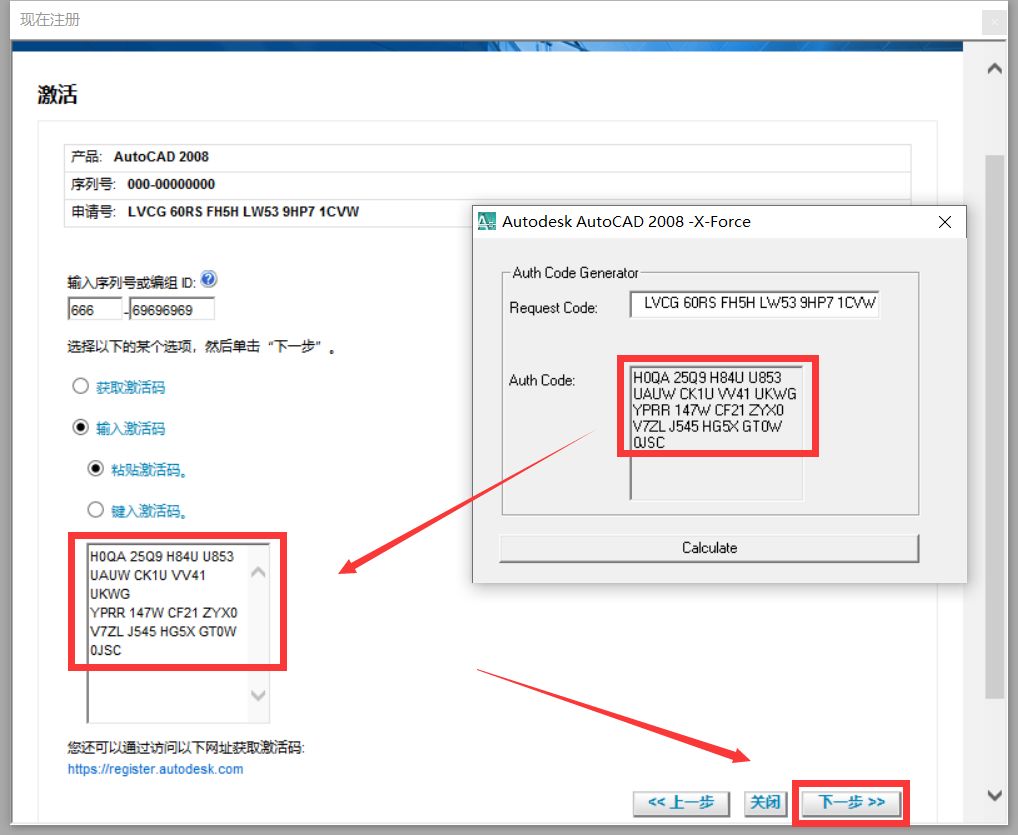Screen dimensions: 1018x835
Task: Click the serial number value 000-00000000
Action: click(171, 184)
